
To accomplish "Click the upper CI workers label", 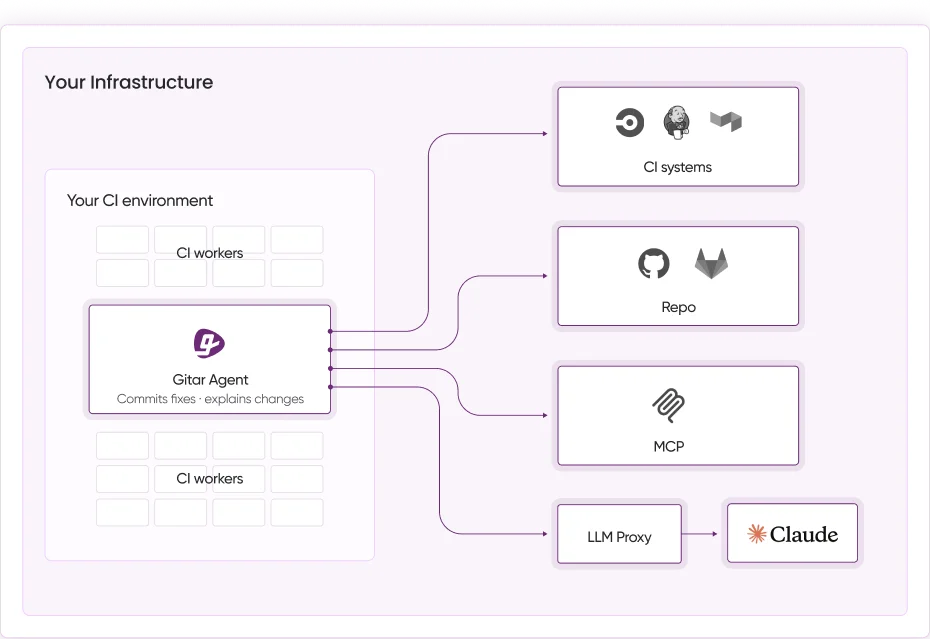I will point(209,253).
